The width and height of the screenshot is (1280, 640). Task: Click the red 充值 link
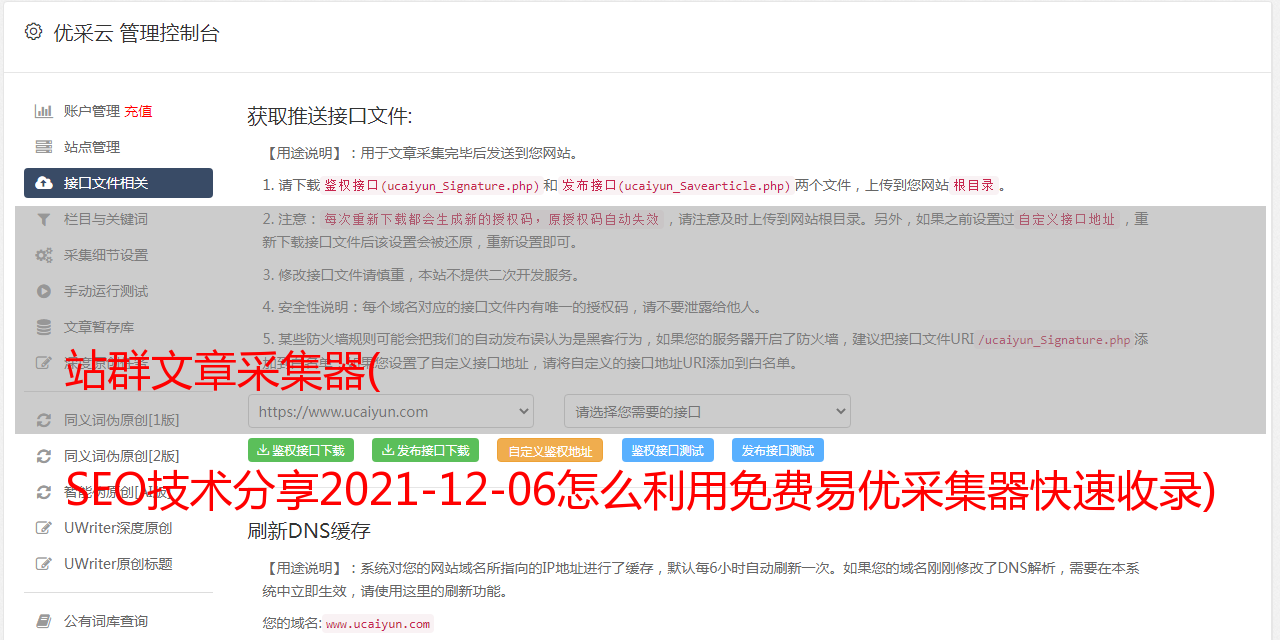click(x=138, y=111)
